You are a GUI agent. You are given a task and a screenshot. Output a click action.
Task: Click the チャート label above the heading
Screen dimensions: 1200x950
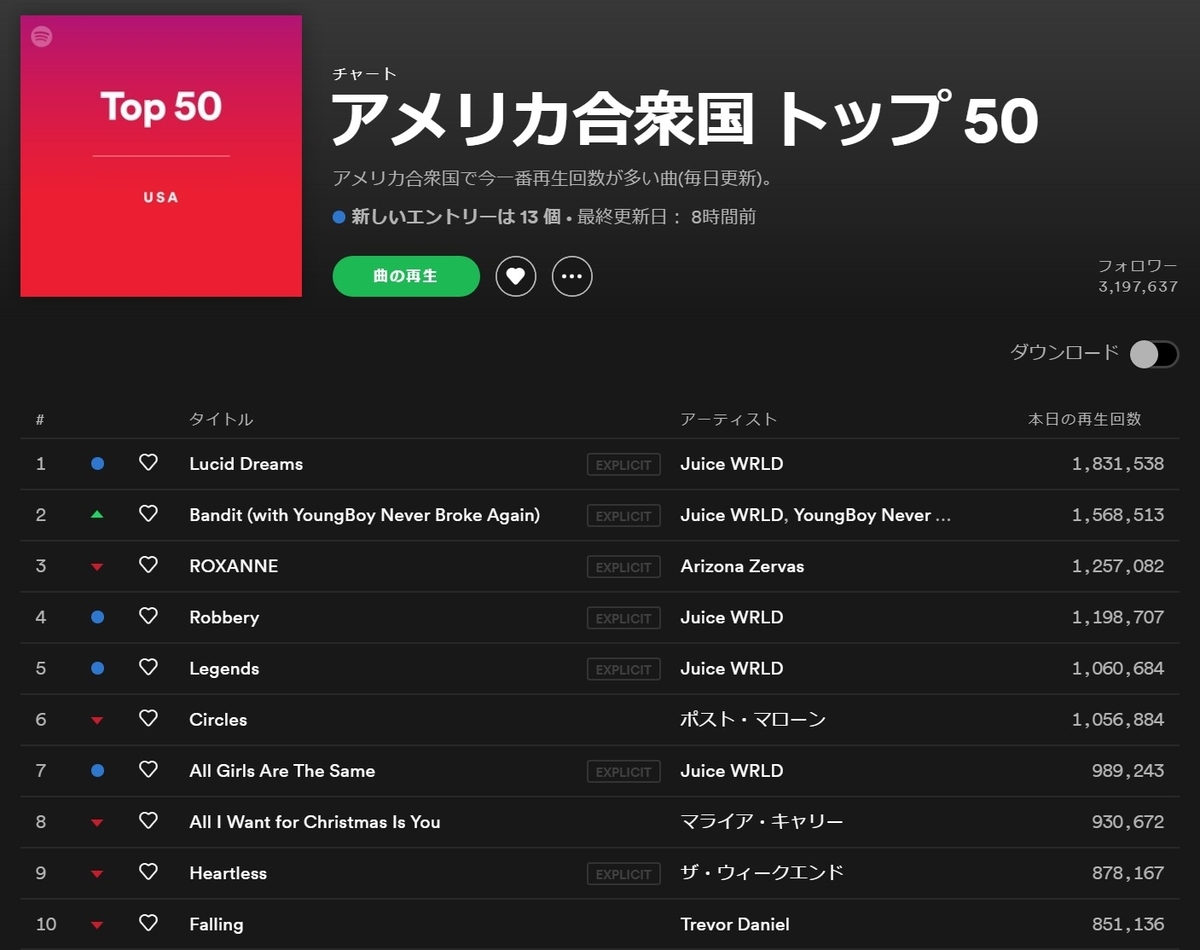tap(365, 74)
